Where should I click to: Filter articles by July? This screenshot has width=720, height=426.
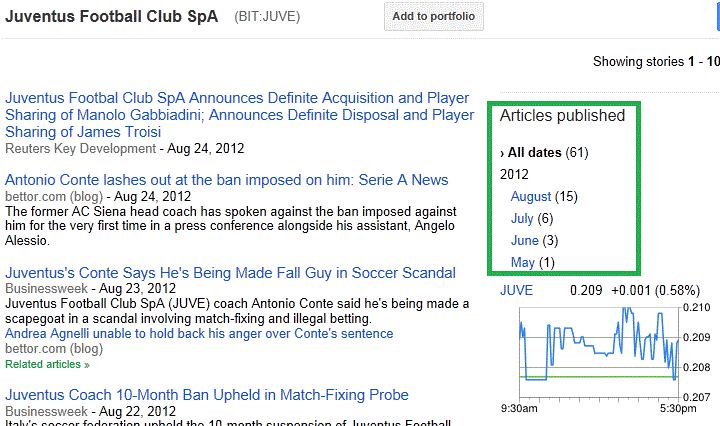pyautogui.click(x=522, y=219)
